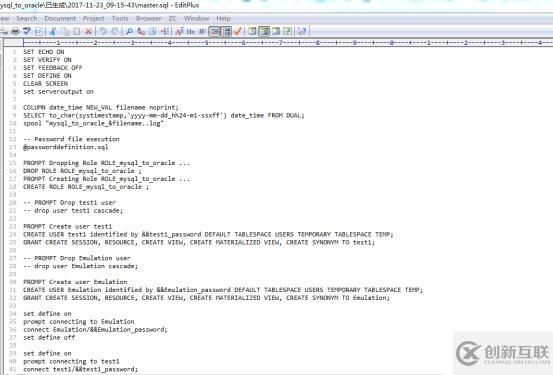Click the View in Browser icon
This screenshot has height=375, width=553.
(x=39, y=31)
